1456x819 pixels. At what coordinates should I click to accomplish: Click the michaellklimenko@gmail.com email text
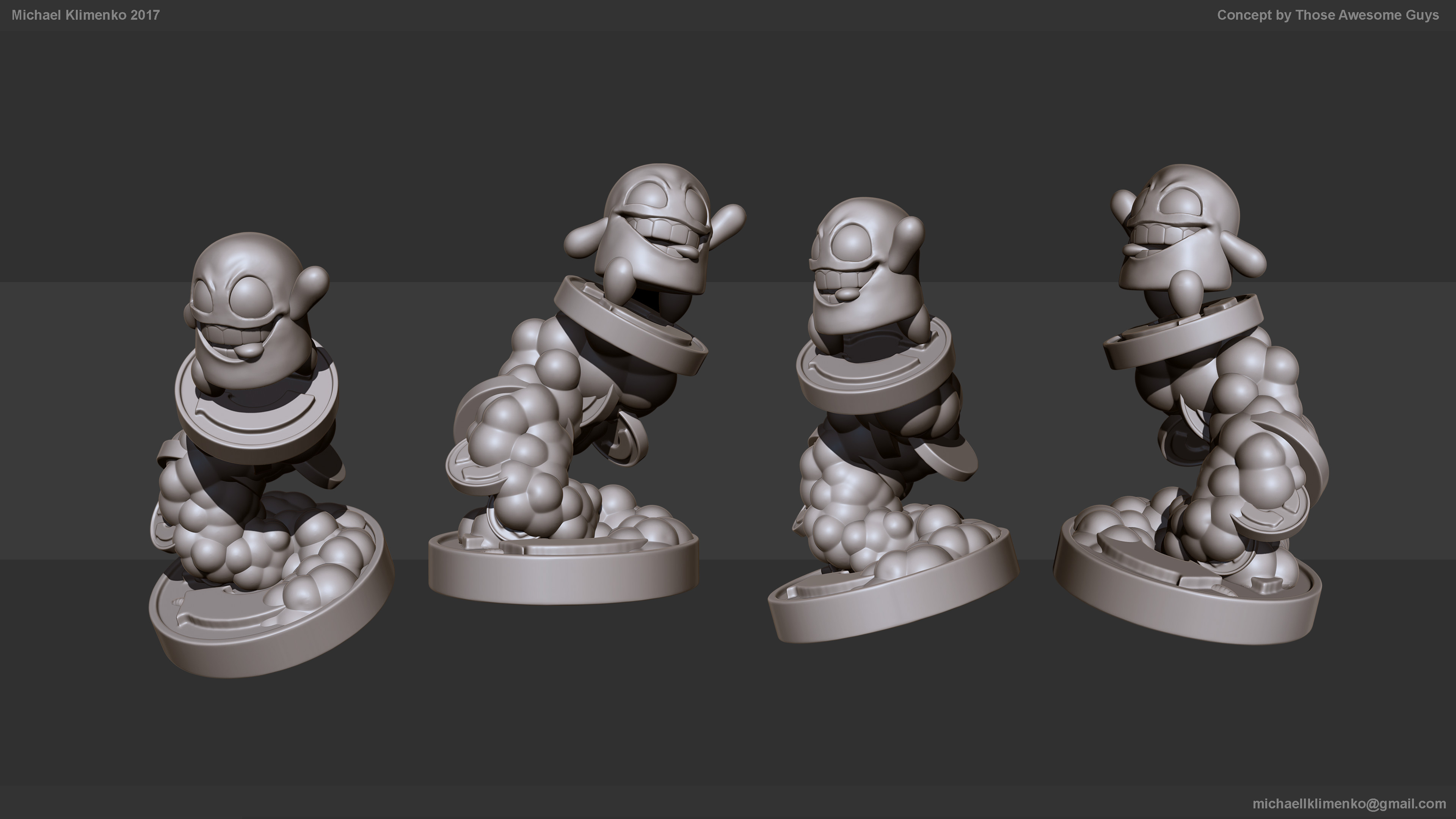tap(1349, 804)
